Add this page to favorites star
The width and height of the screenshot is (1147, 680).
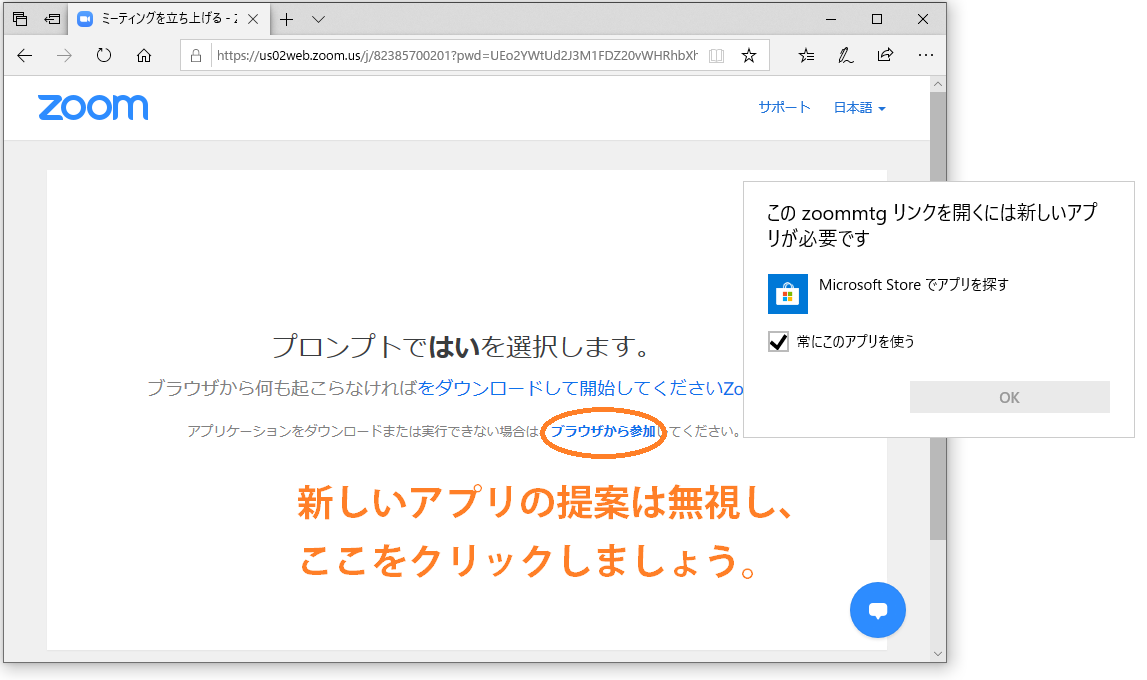[x=749, y=56]
